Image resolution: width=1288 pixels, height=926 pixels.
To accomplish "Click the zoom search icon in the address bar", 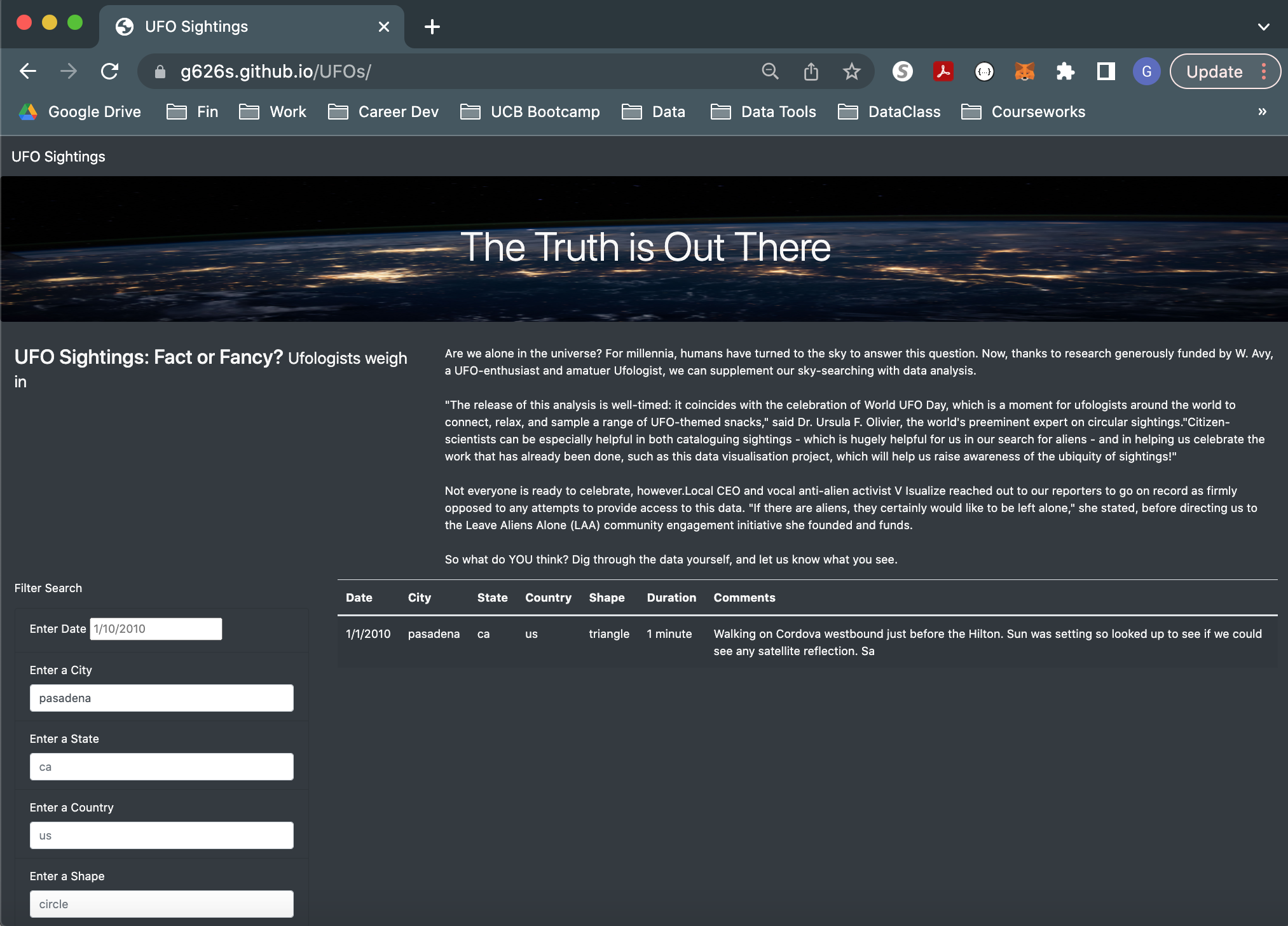I will [x=770, y=71].
